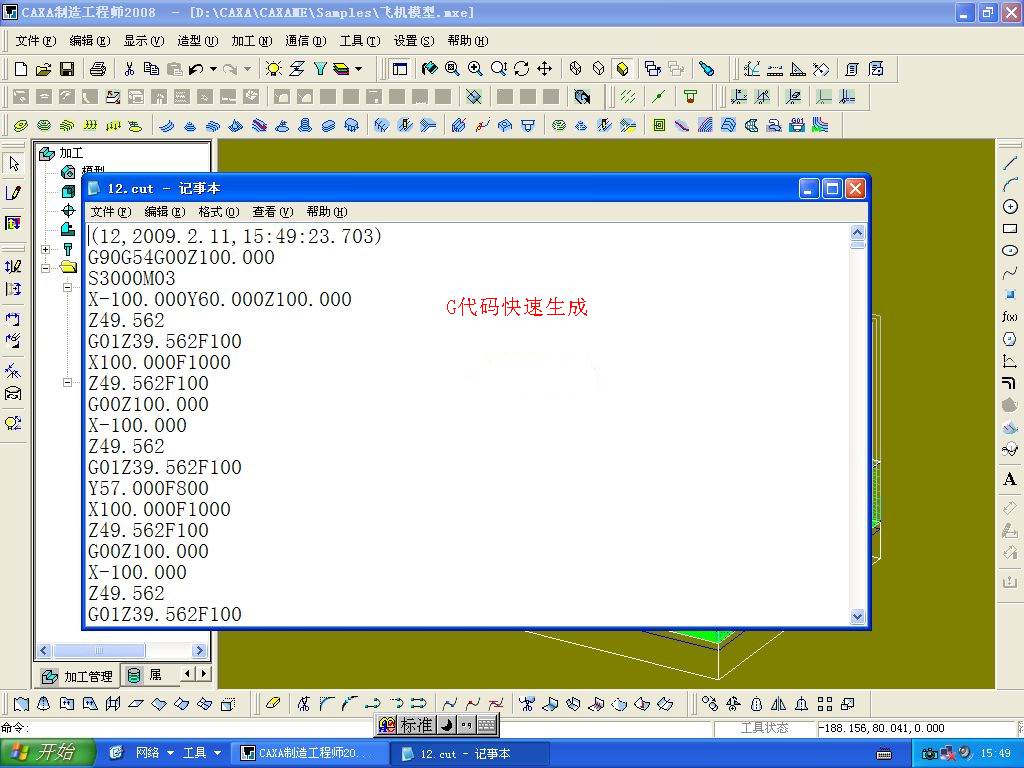
Task: Click 12.cut 记事本 taskbar button
Action: point(468,753)
